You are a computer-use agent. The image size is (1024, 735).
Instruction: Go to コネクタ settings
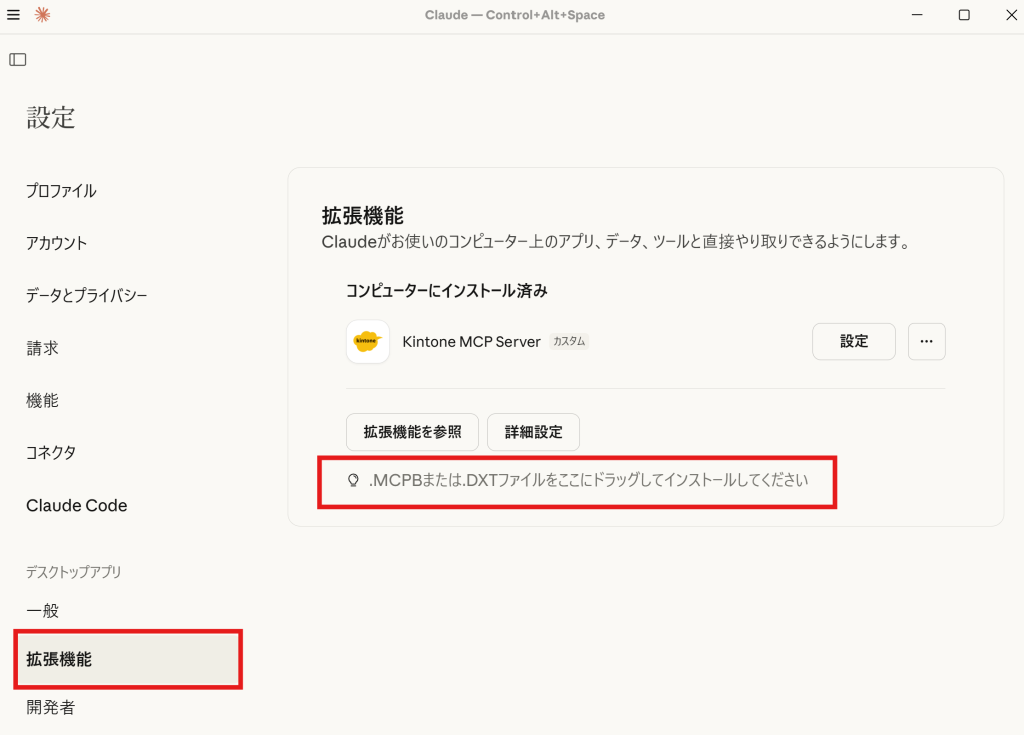coord(51,452)
